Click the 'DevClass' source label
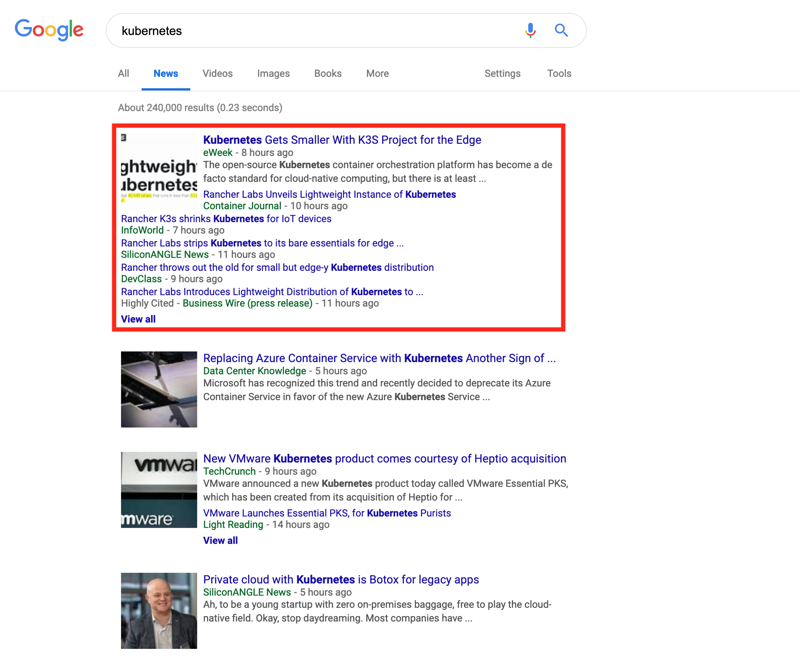This screenshot has width=800, height=658. click(141, 279)
